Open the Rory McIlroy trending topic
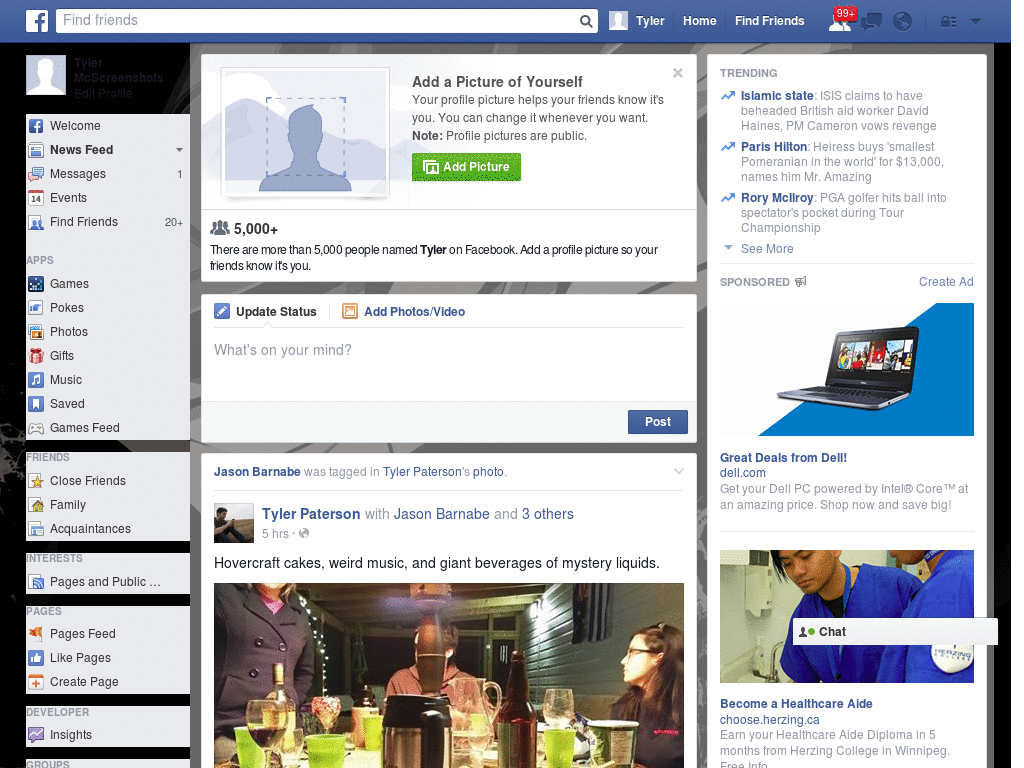Image resolution: width=1024 pixels, height=768 pixels. point(777,198)
